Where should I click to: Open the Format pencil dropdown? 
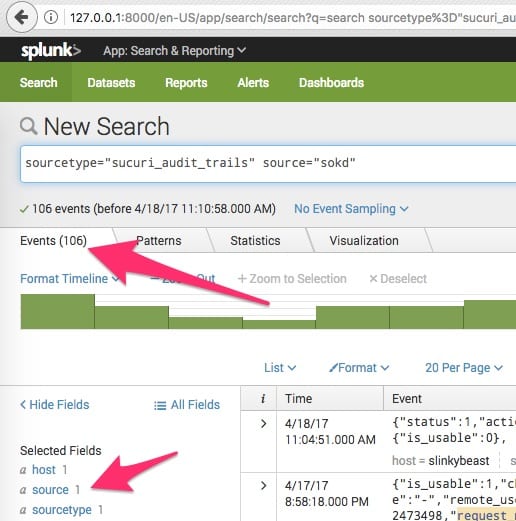pyautogui.click(x=359, y=368)
